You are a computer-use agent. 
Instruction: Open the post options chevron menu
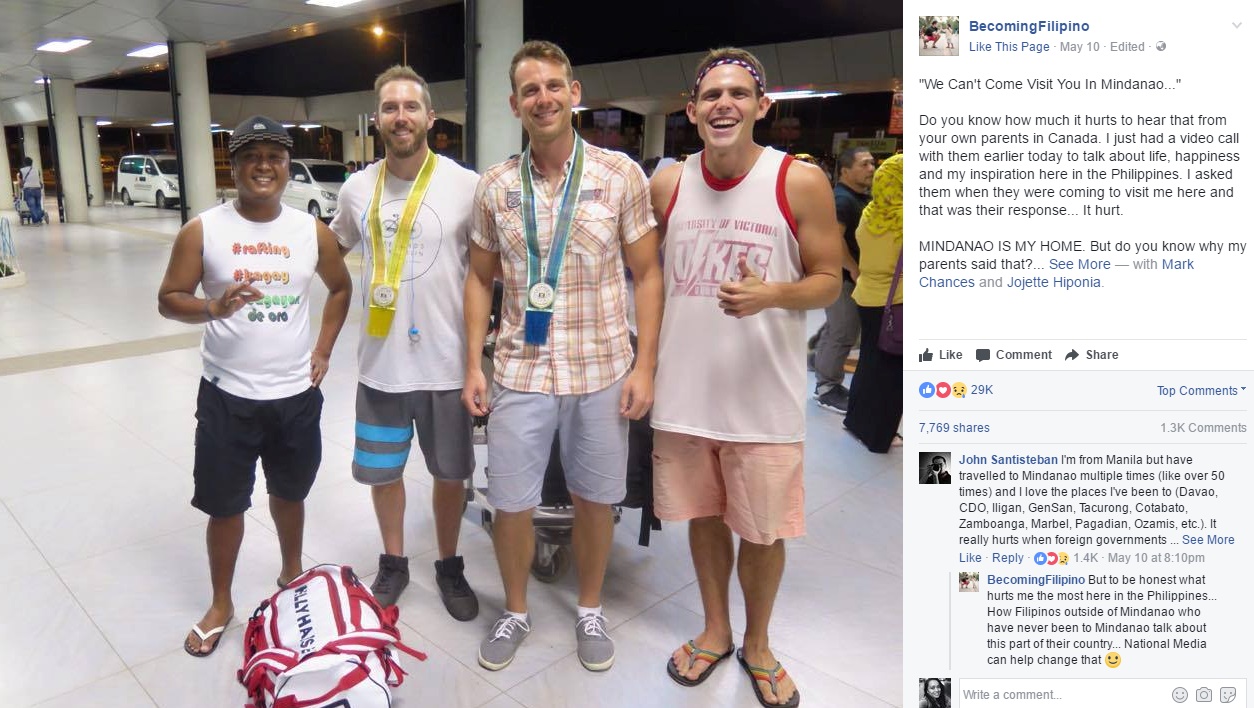point(1236,26)
